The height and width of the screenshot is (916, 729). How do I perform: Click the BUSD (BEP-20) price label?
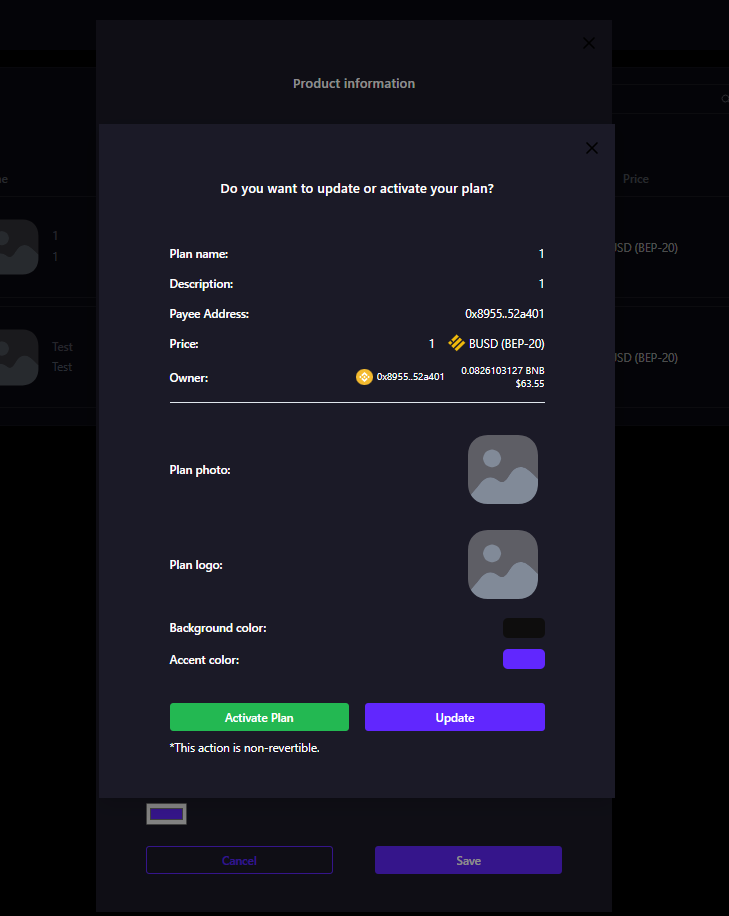point(506,343)
